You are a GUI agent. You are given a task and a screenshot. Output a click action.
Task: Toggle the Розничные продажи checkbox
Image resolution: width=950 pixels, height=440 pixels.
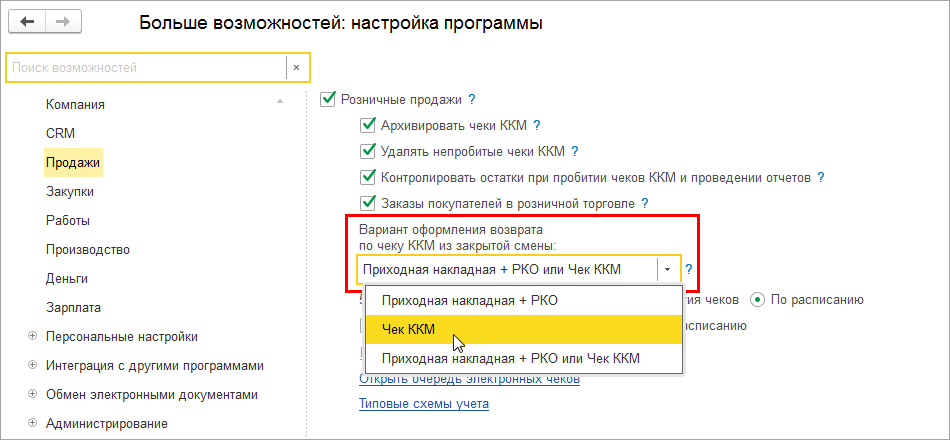(327, 100)
